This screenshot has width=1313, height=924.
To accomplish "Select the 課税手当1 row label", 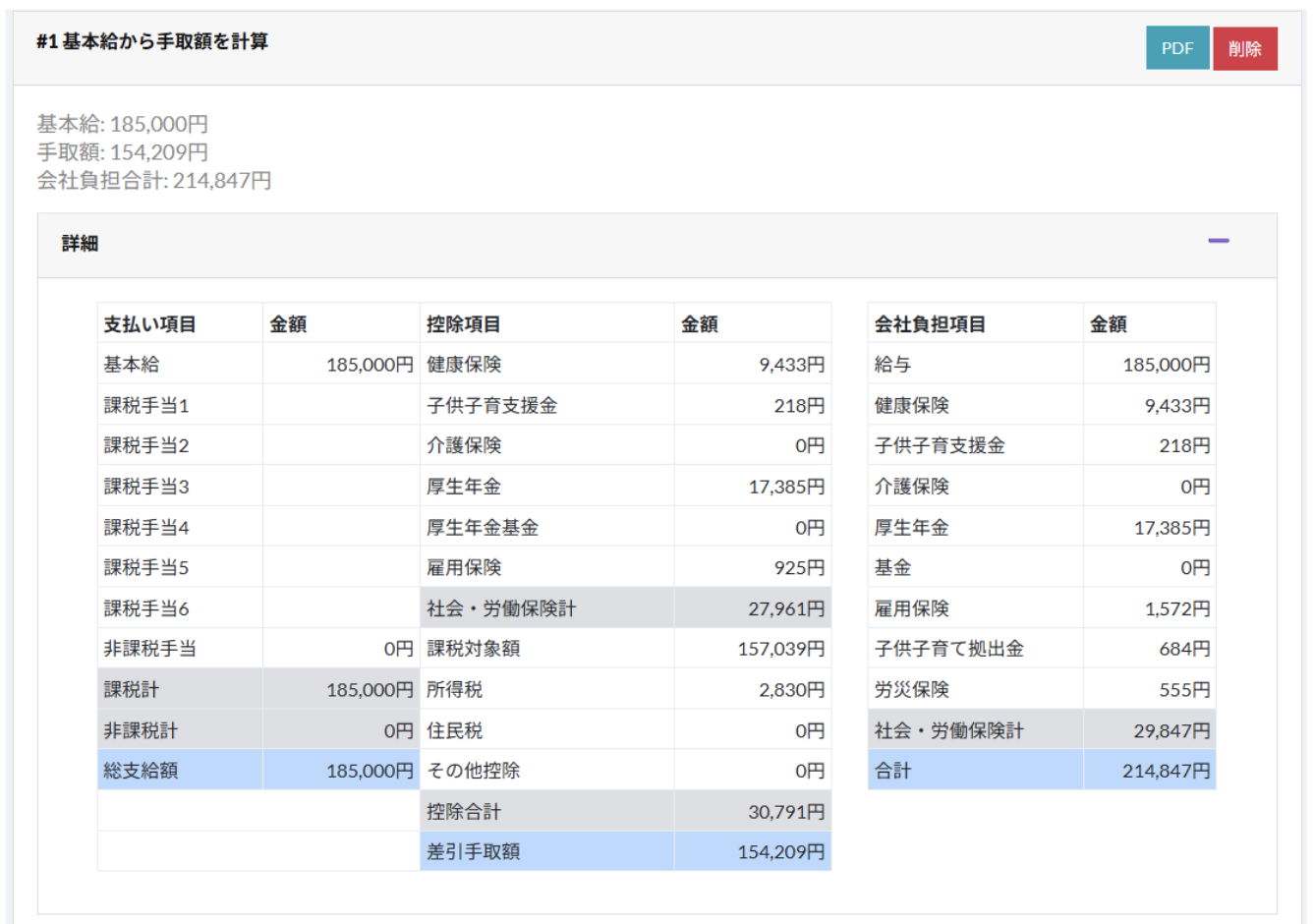I will (146, 405).
